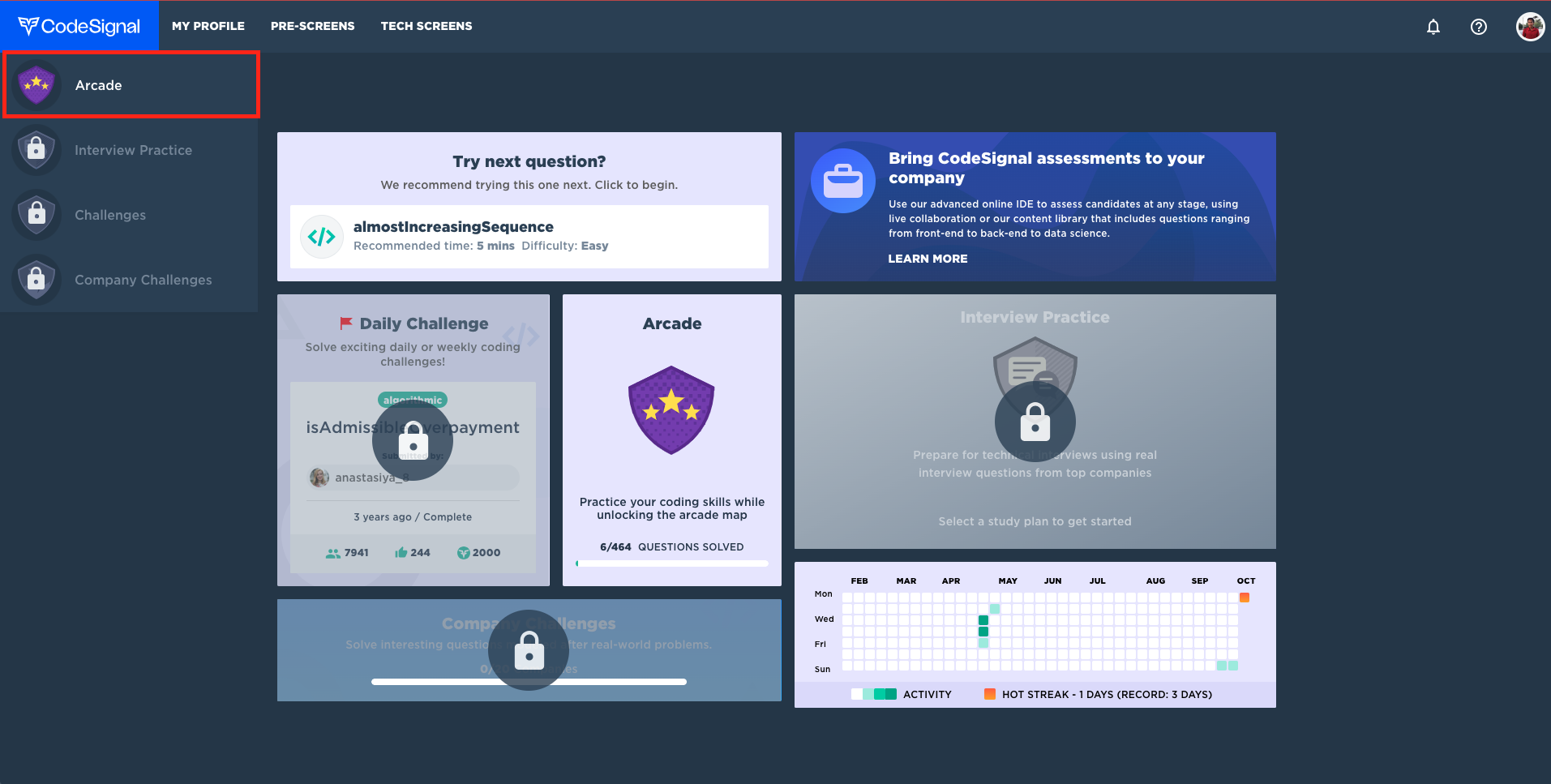This screenshot has width=1551, height=784.
Task: Click Select a study plan to get started
Action: [1035, 521]
